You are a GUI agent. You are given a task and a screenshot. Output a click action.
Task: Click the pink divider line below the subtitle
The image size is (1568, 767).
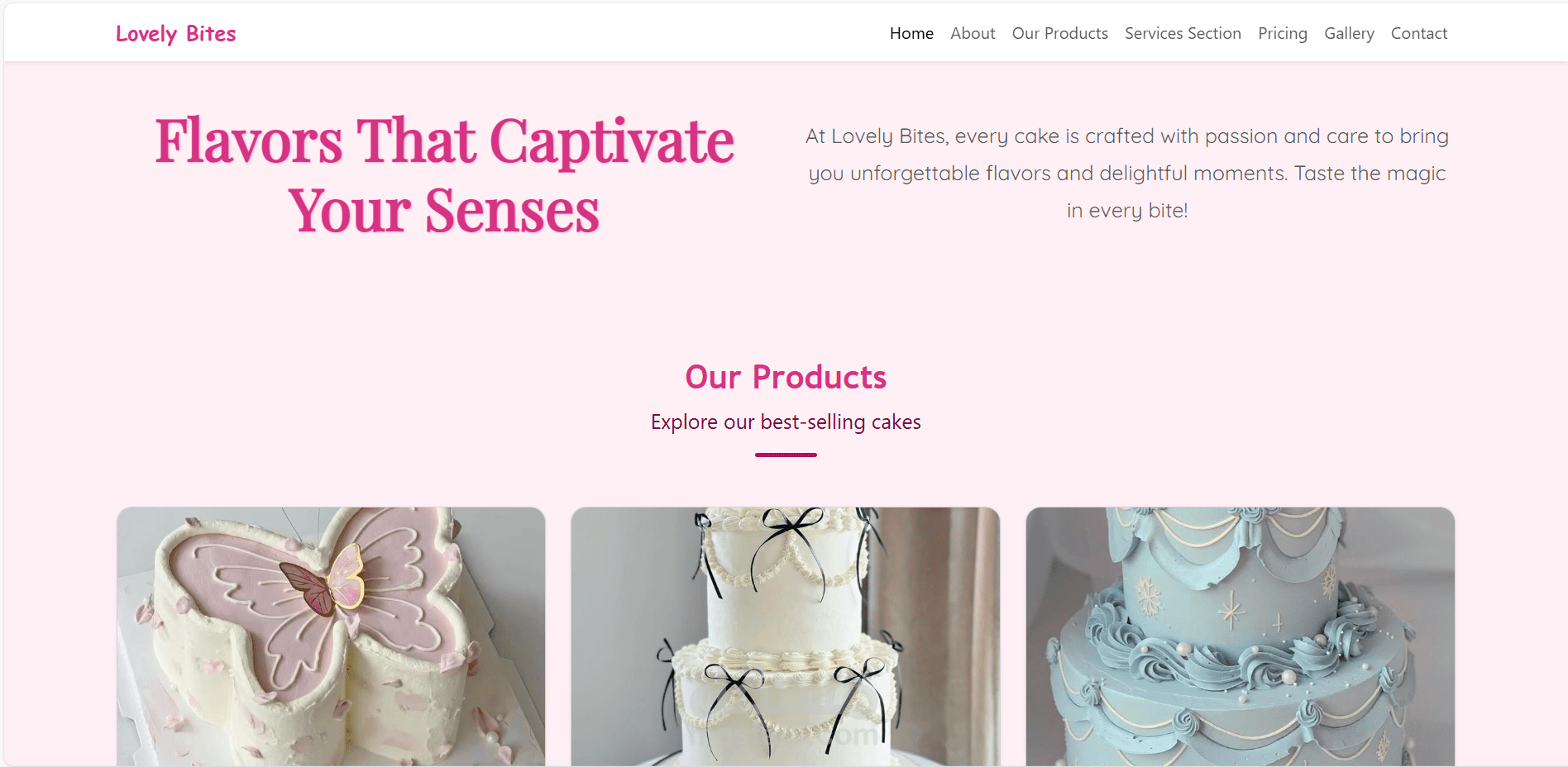pyautogui.click(x=786, y=455)
